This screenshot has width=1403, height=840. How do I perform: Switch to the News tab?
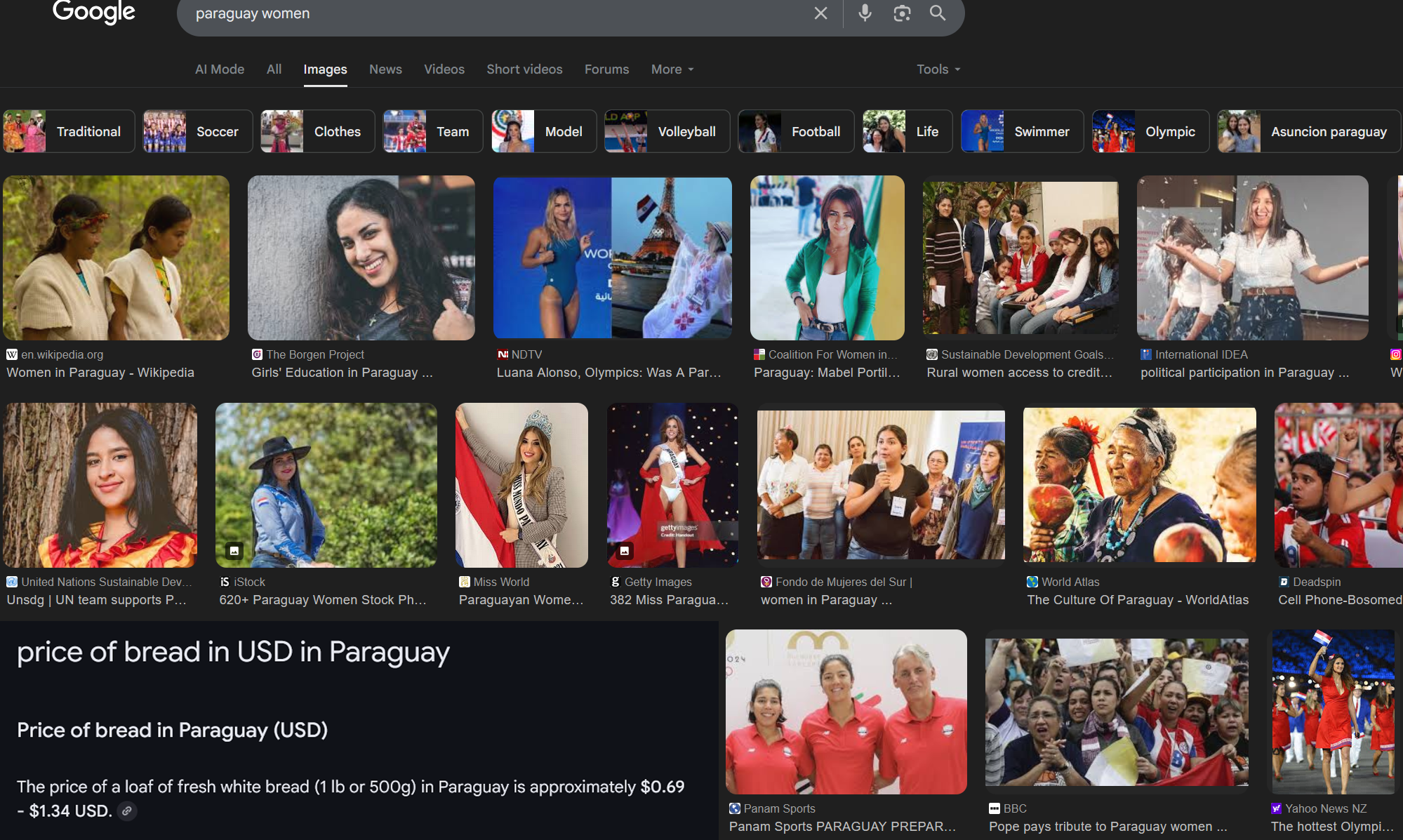pos(385,69)
